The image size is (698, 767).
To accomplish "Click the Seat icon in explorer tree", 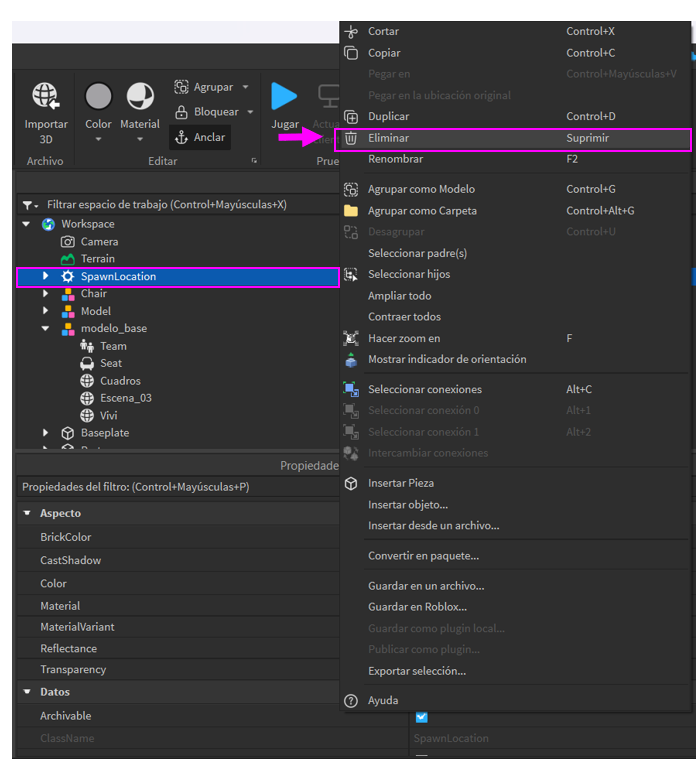I will (x=87, y=363).
